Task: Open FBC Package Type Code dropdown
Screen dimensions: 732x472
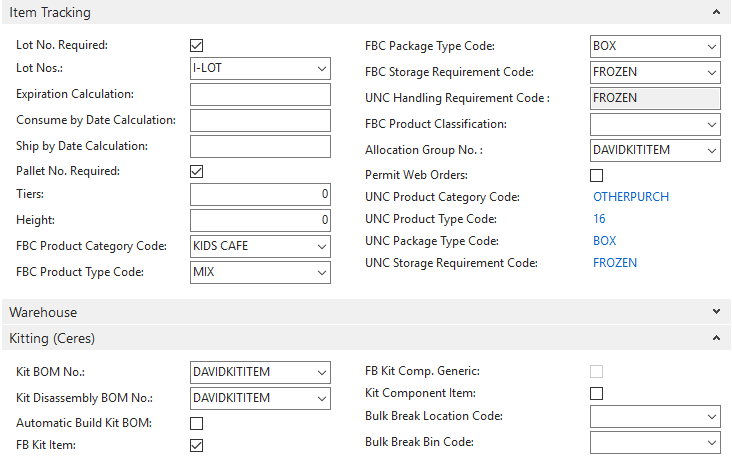Action: 711,47
